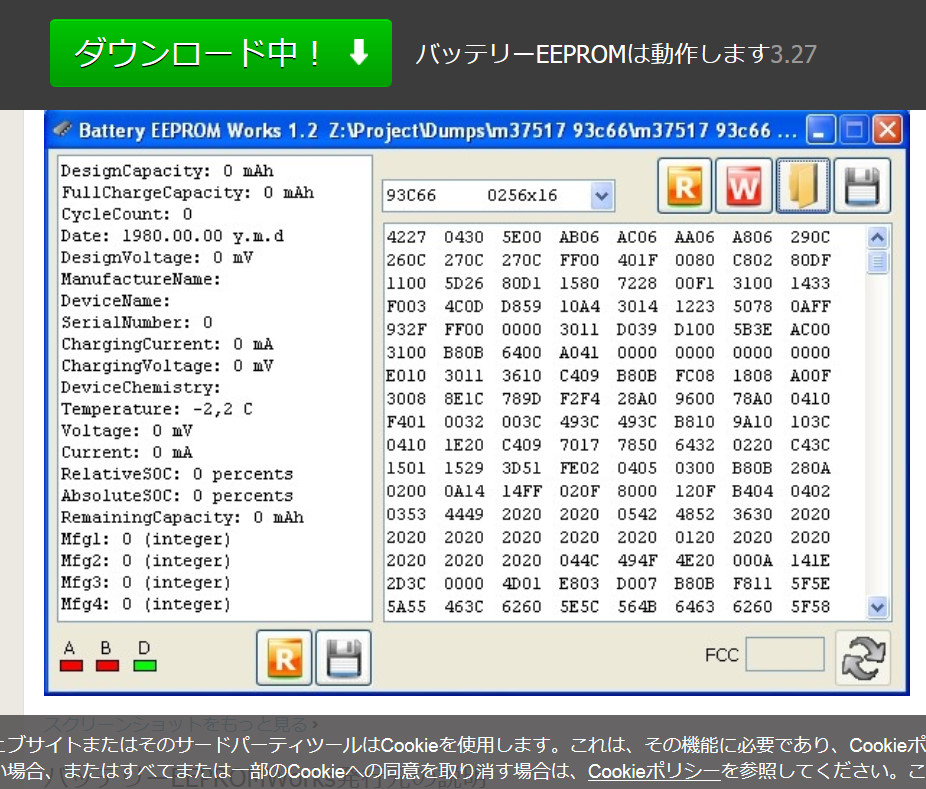Image resolution: width=926 pixels, height=789 pixels.
Task: Click hex word 5A55 in last row
Action: pyautogui.click(x=406, y=607)
